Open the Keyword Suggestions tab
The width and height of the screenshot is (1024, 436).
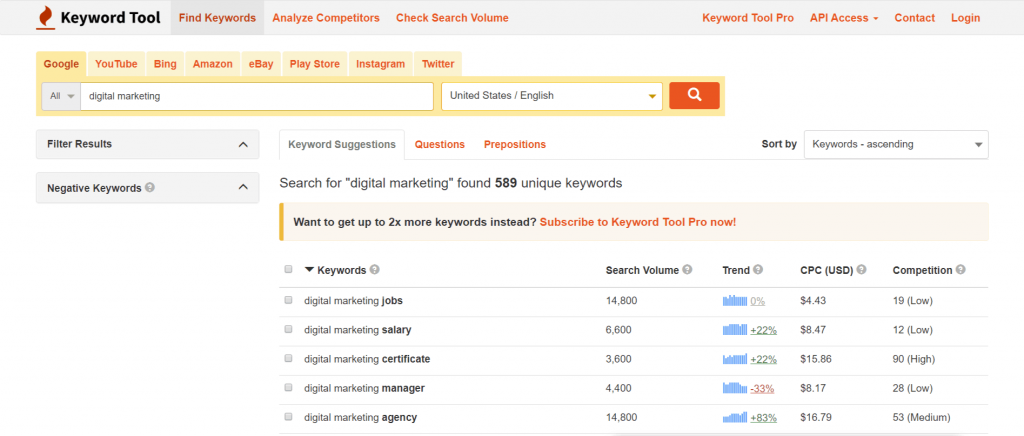click(342, 144)
